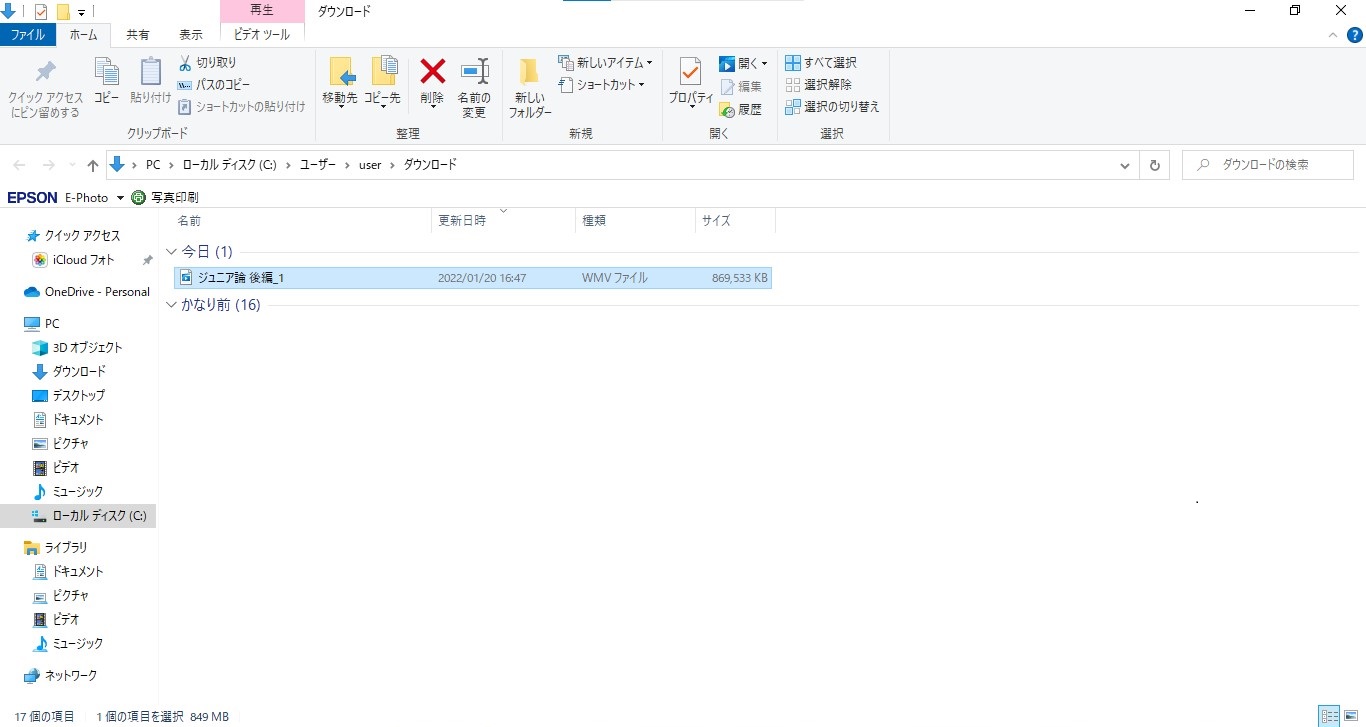Refresh the Downloads folder view

point(1155,165)
